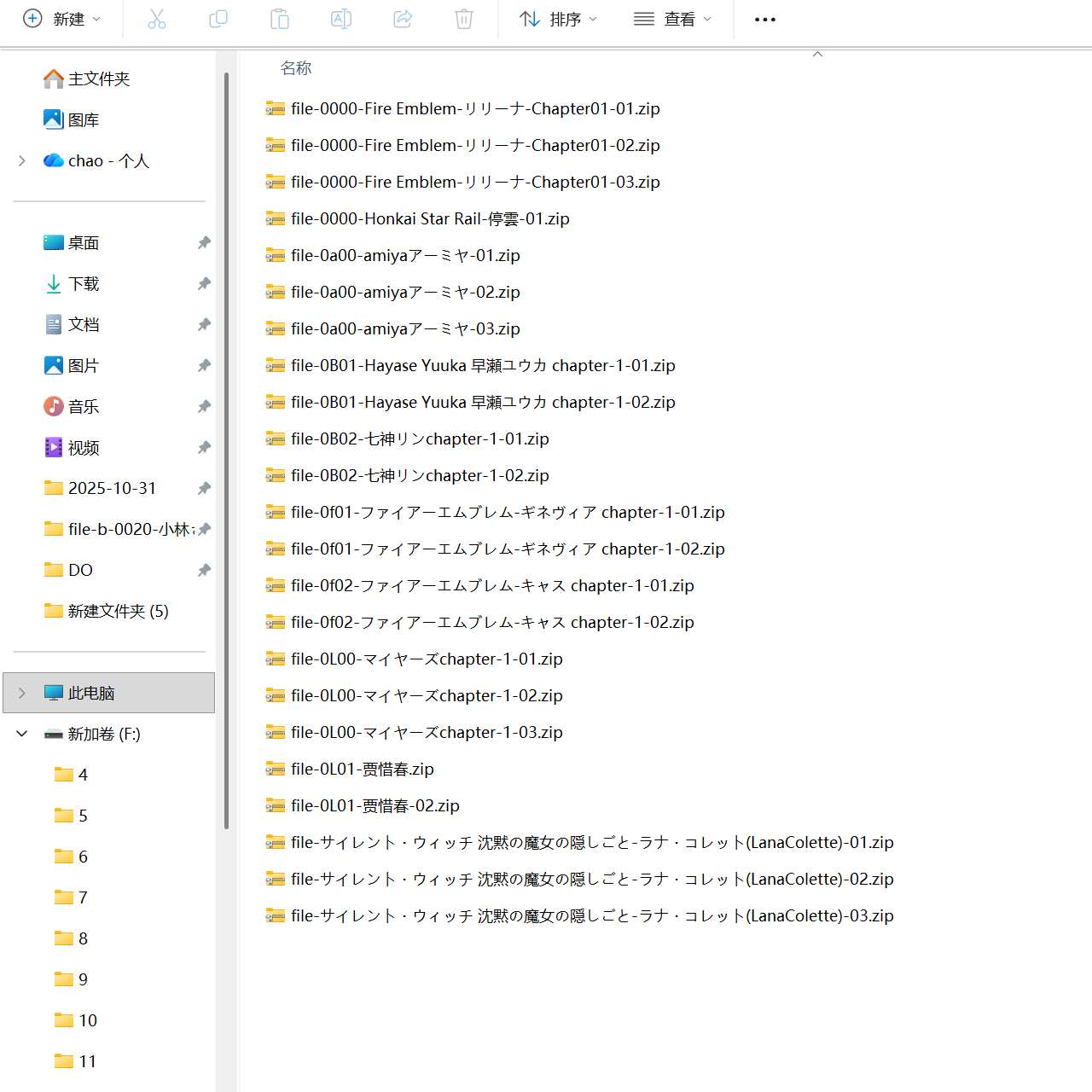The width and height of the screenshot is (1092, 1092).
Task: Open the 查看 view dropdown
Action: (x=672, y=19)
